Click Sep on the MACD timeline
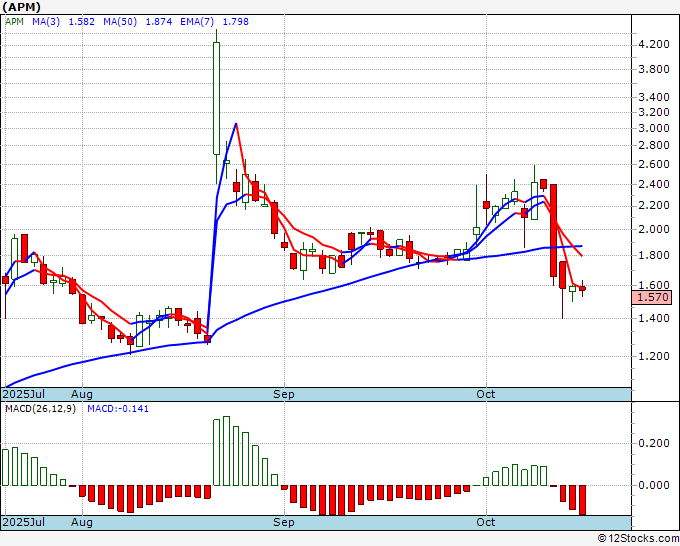 pos(284,522)
